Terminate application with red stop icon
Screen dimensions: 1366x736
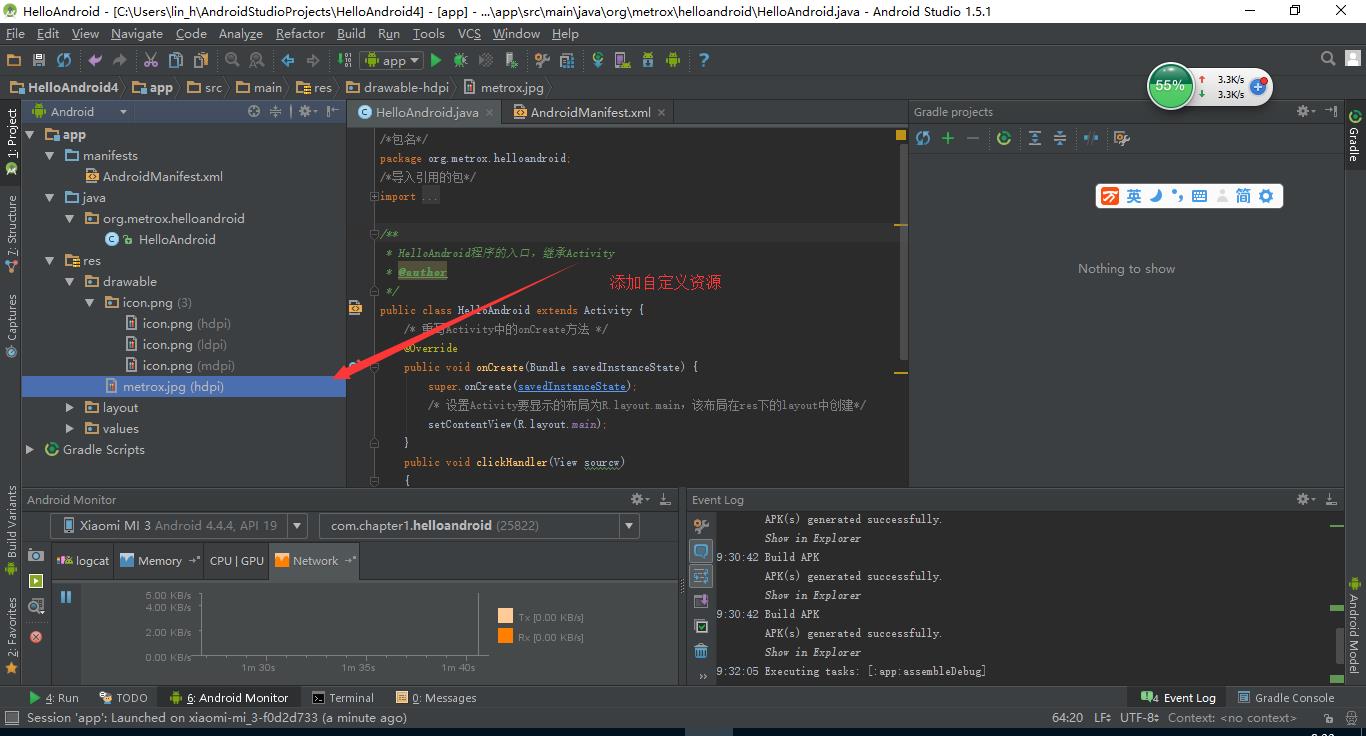[36, 636]
